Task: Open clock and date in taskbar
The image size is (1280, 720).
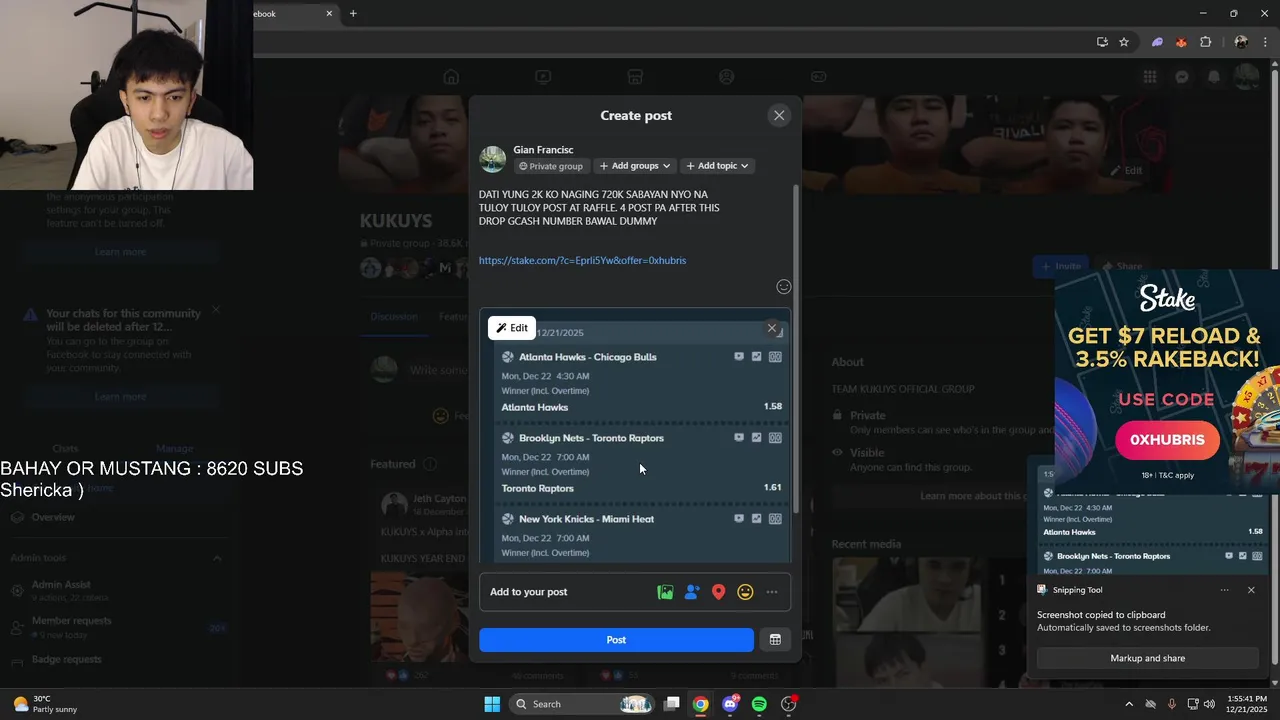Action: tap(1246, 704)
